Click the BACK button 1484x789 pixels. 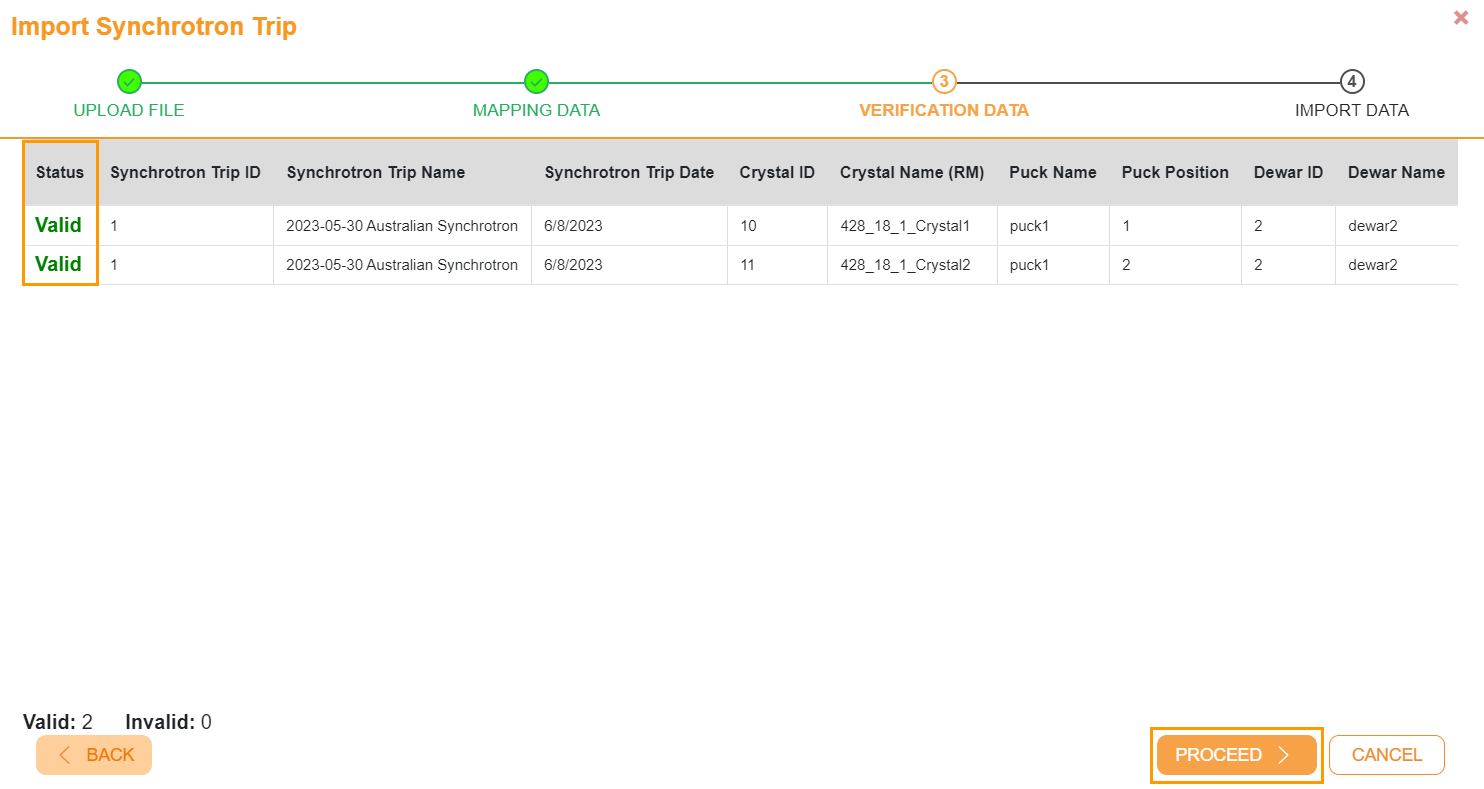(x=93, y=755)
